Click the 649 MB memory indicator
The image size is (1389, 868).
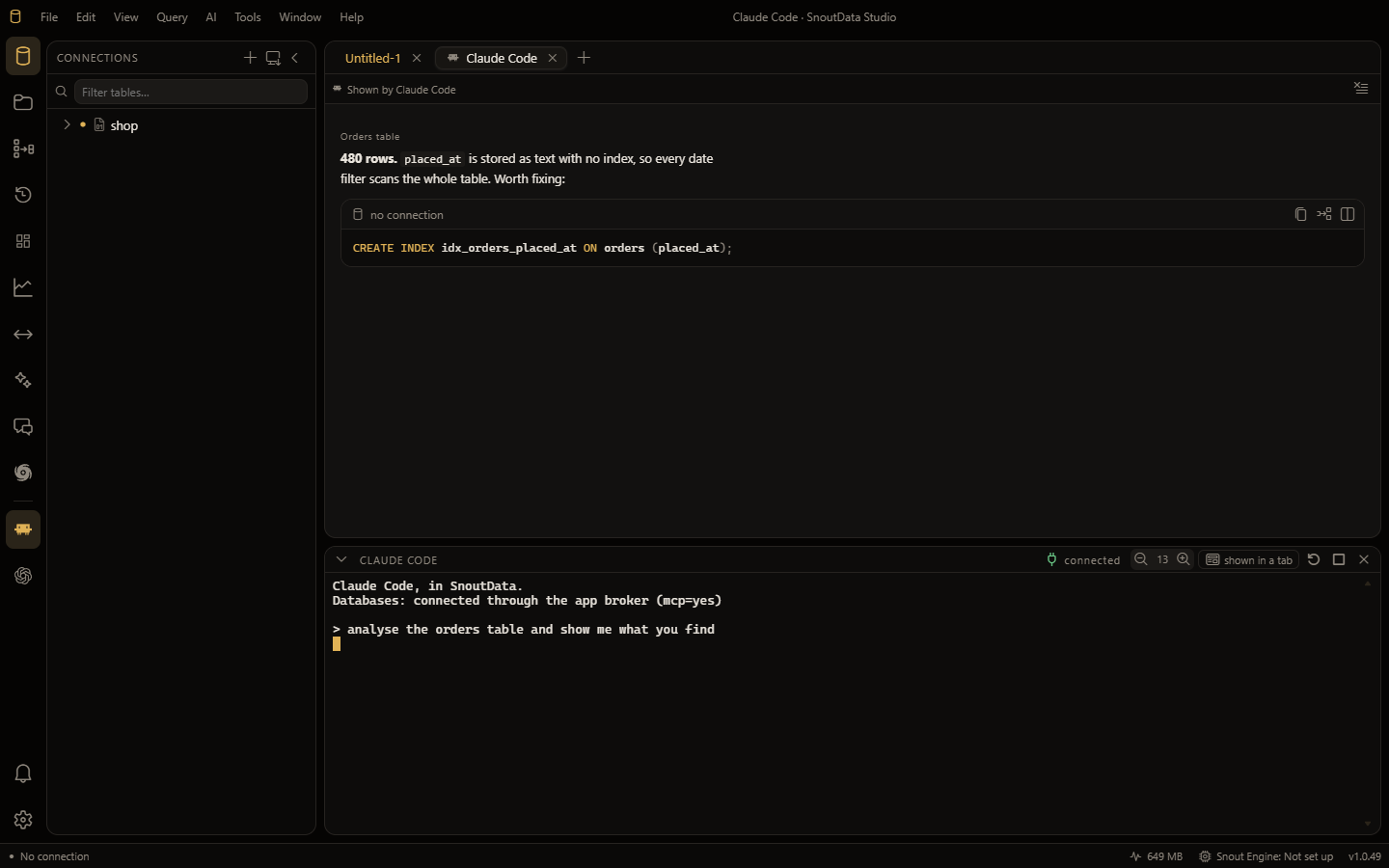tap(1156, 856)
